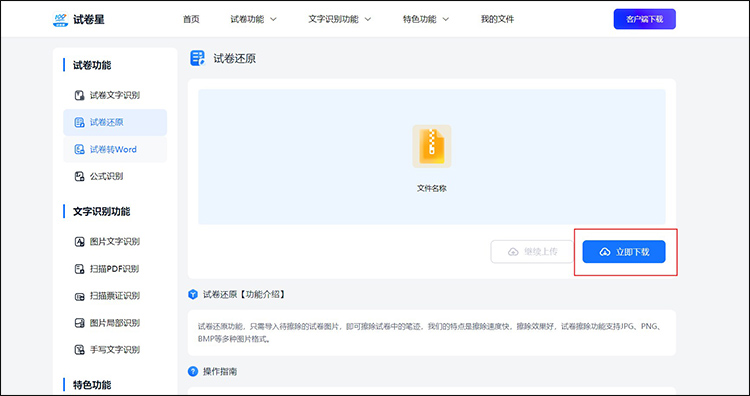Click the 试卷转Word sidebar icon
750x396 pixels.
[x=79, y=149]
